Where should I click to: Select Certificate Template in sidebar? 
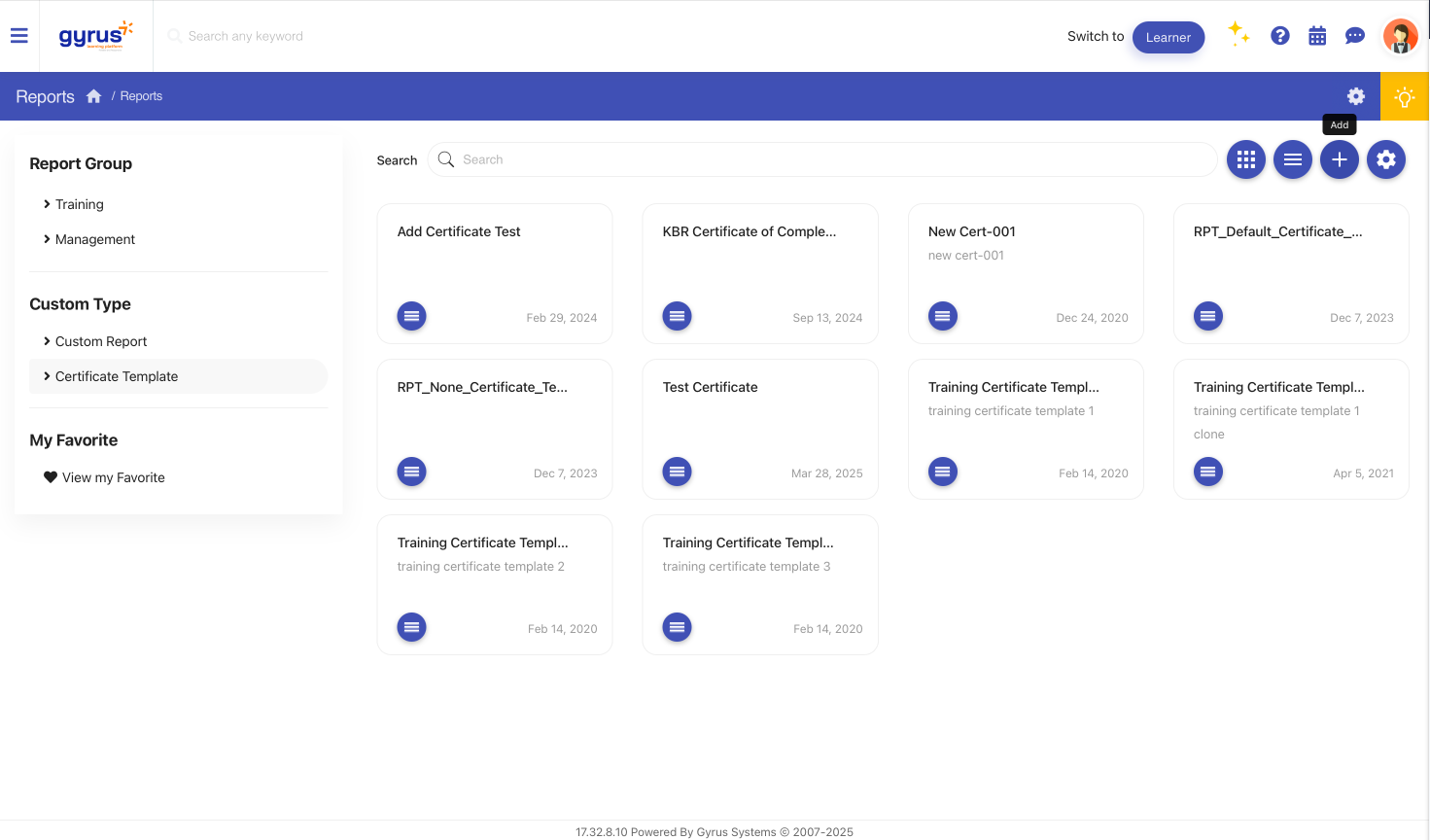point(116,376)
